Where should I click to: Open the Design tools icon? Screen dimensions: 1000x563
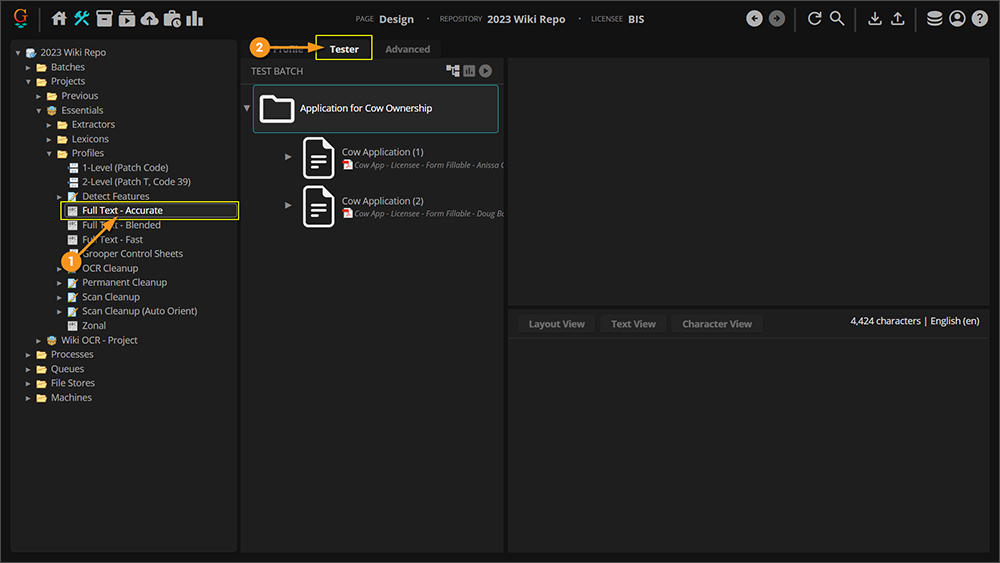point(82,19)
